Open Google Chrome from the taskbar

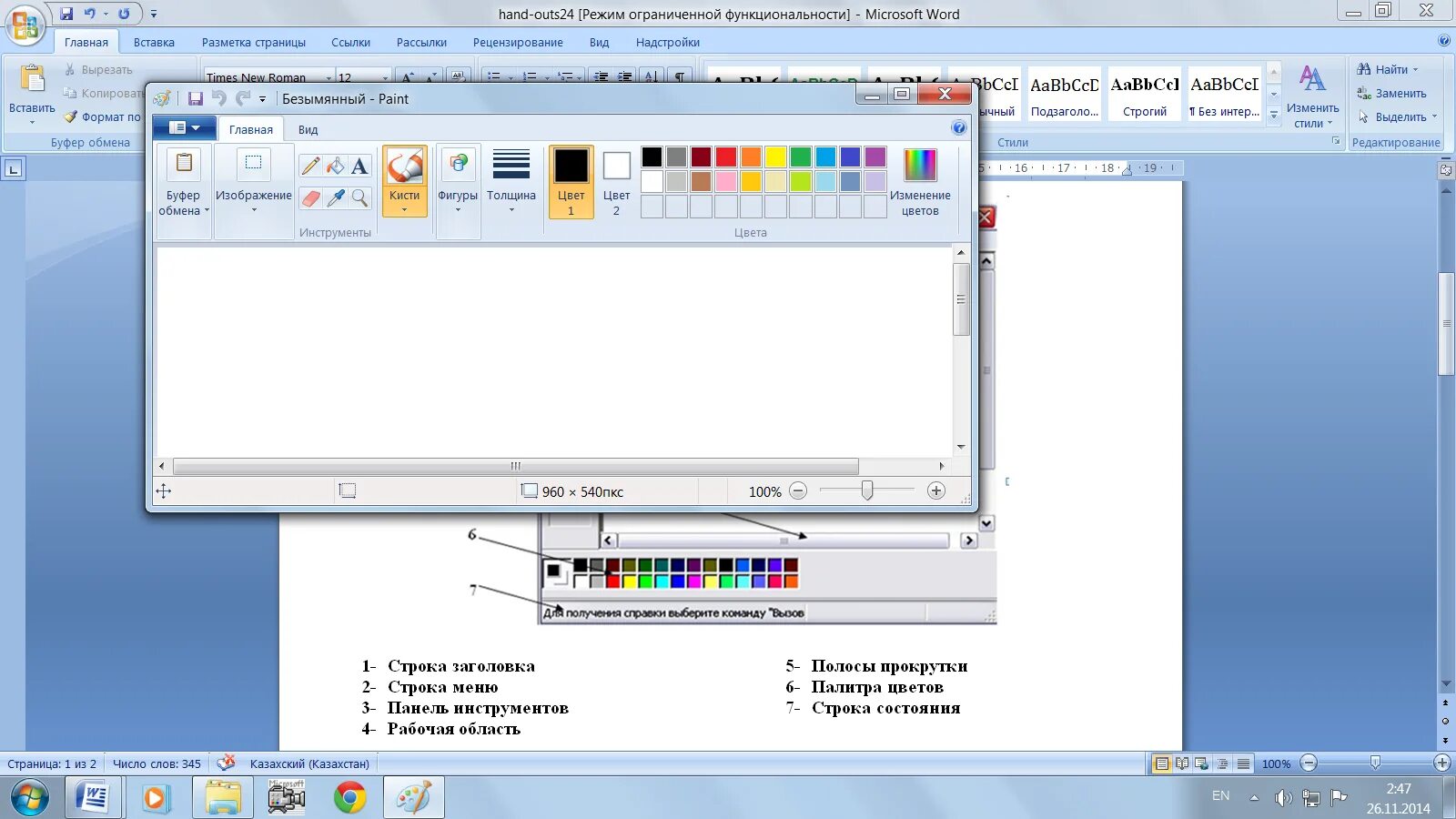349,798
